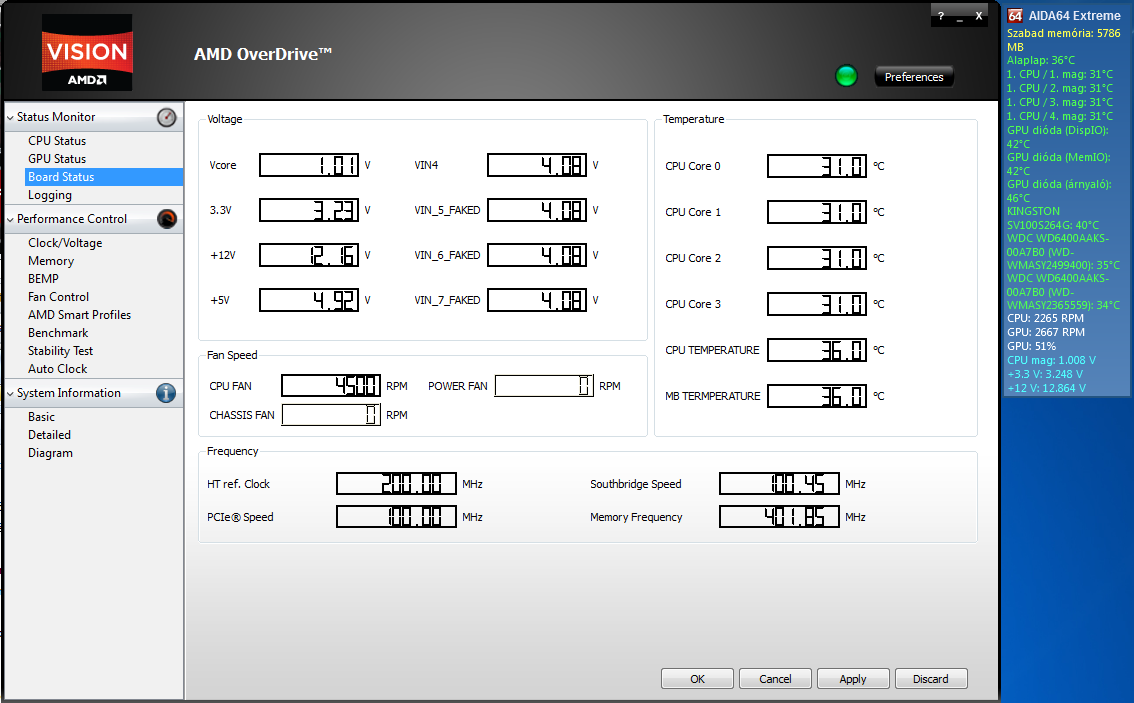Click the AMD VISION logo

pyautogui.click(x=87, y=52)
